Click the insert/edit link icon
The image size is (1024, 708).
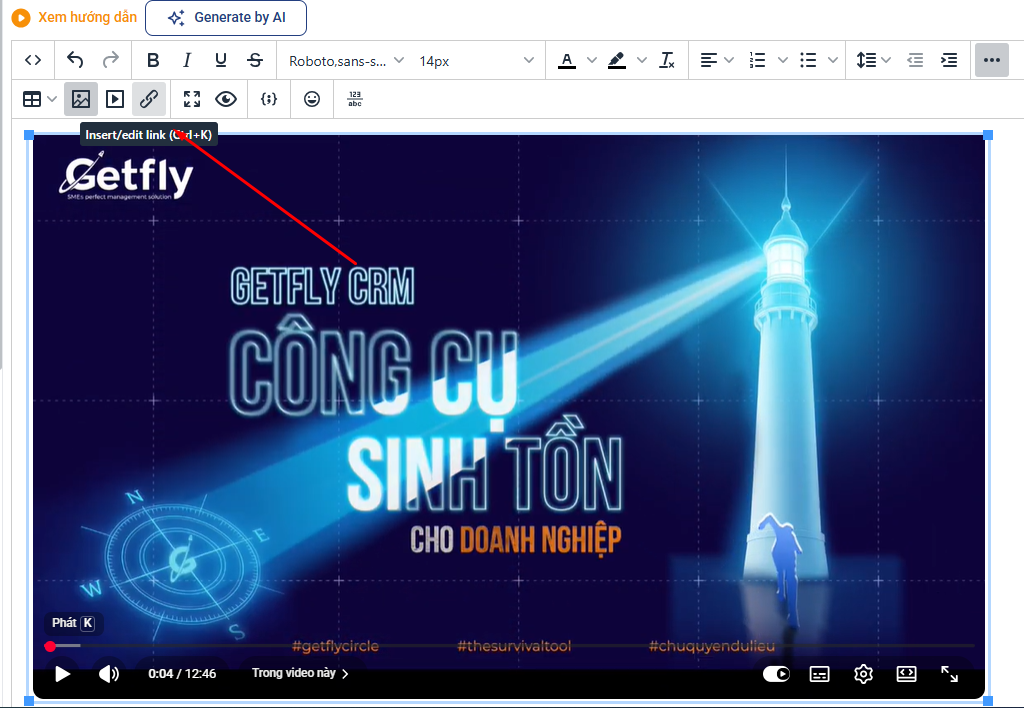149,99
